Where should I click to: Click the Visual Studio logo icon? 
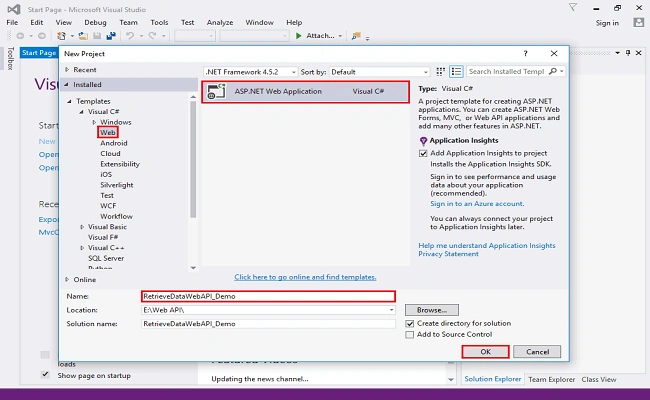(14, 9)
